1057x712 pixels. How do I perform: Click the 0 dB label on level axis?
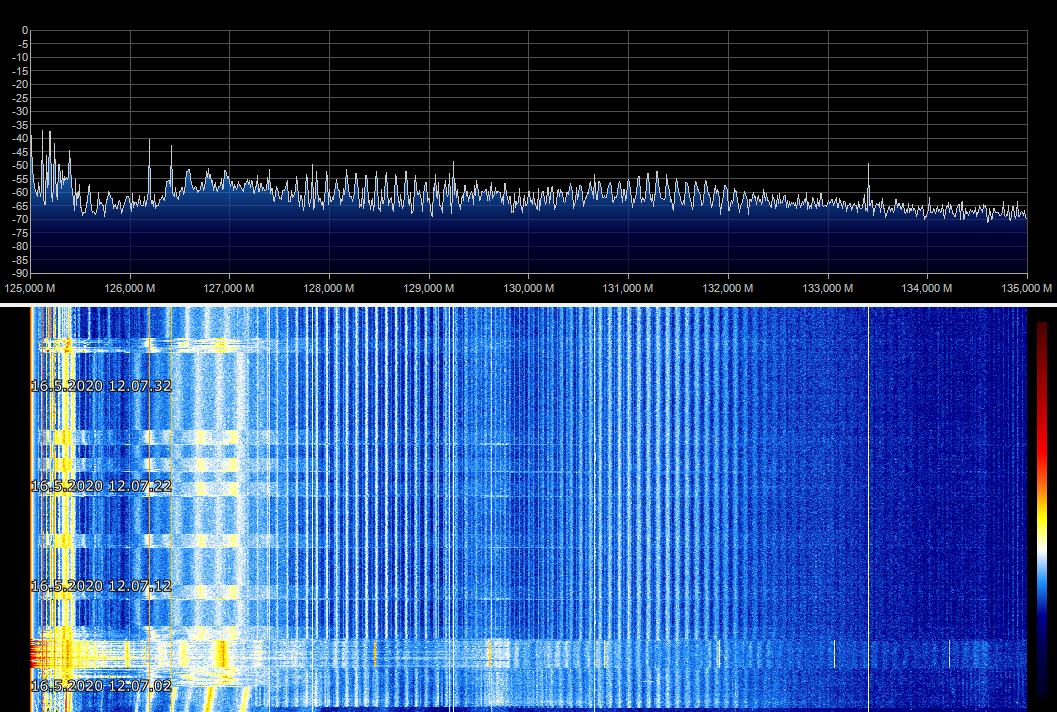point(24,30)
